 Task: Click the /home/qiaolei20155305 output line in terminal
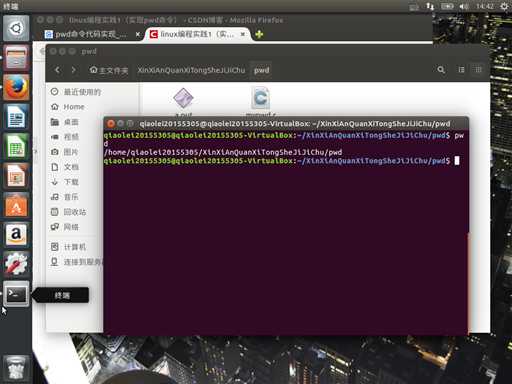[x=223, y=152]
